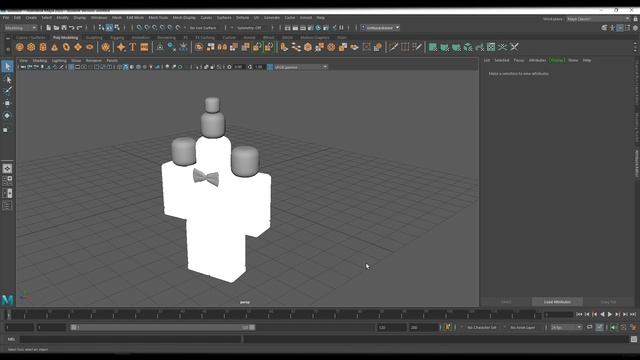Select the arrow Select tool in toolbox
Image resolution: width=640 pixels, height=360 pixels.
pyautogui.click(x=7, y=66)
